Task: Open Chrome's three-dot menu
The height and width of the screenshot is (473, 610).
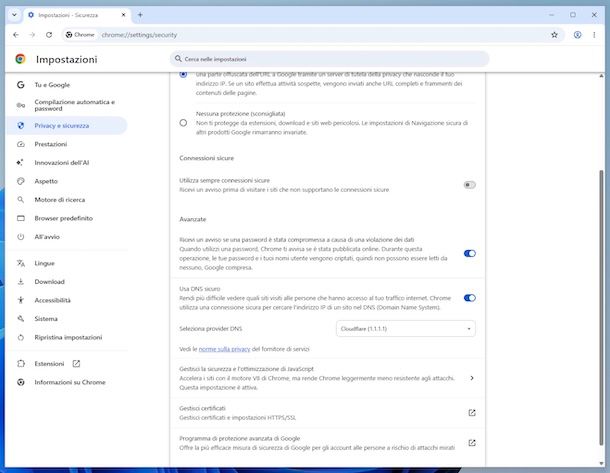Action: (594, 35)
